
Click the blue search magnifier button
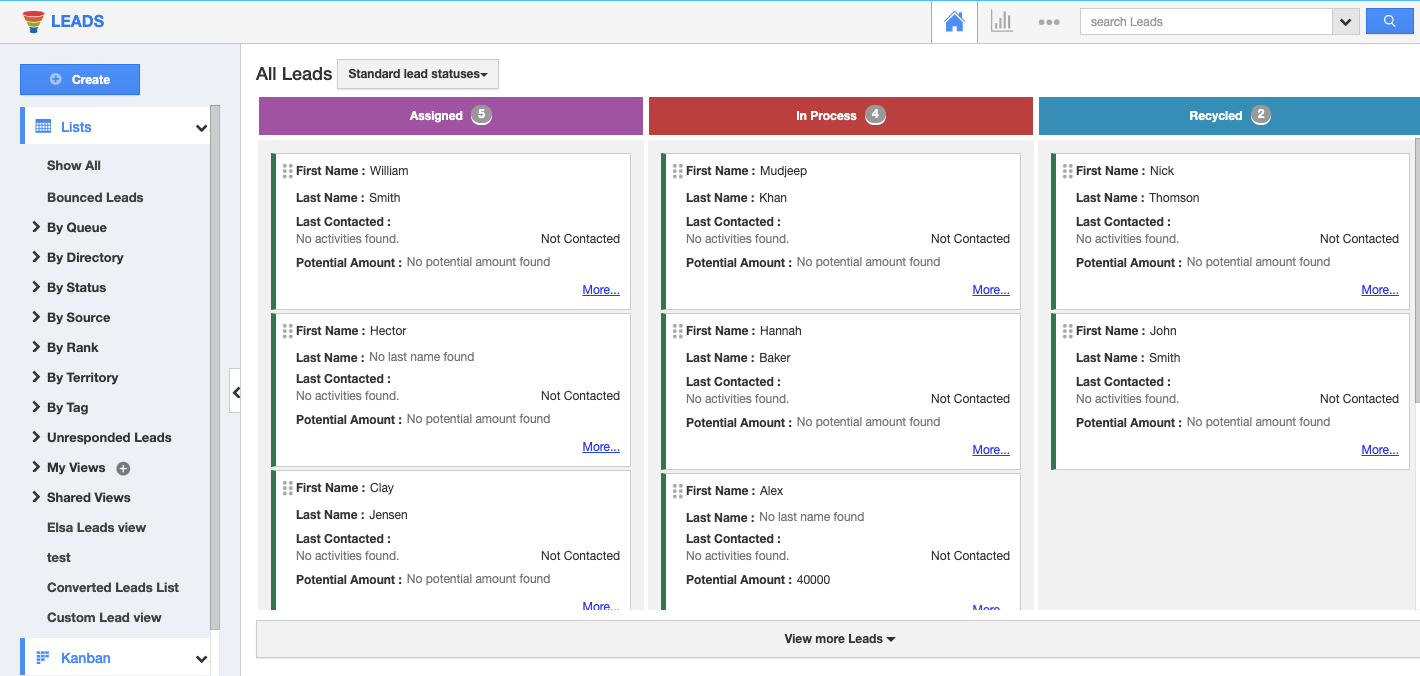1389,21
